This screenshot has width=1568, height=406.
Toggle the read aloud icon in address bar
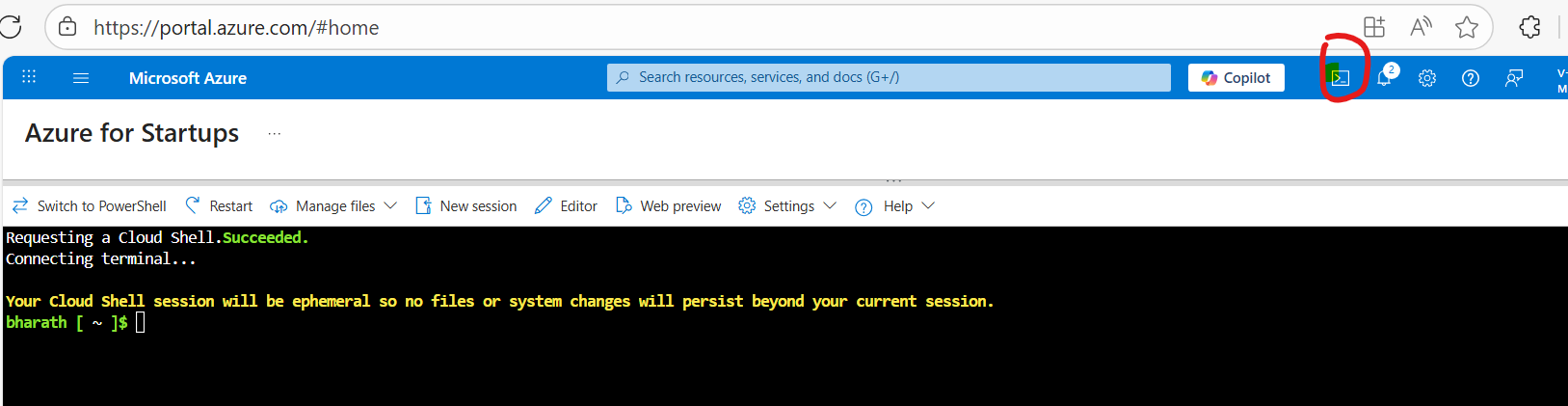click(x=1421, y=27)
